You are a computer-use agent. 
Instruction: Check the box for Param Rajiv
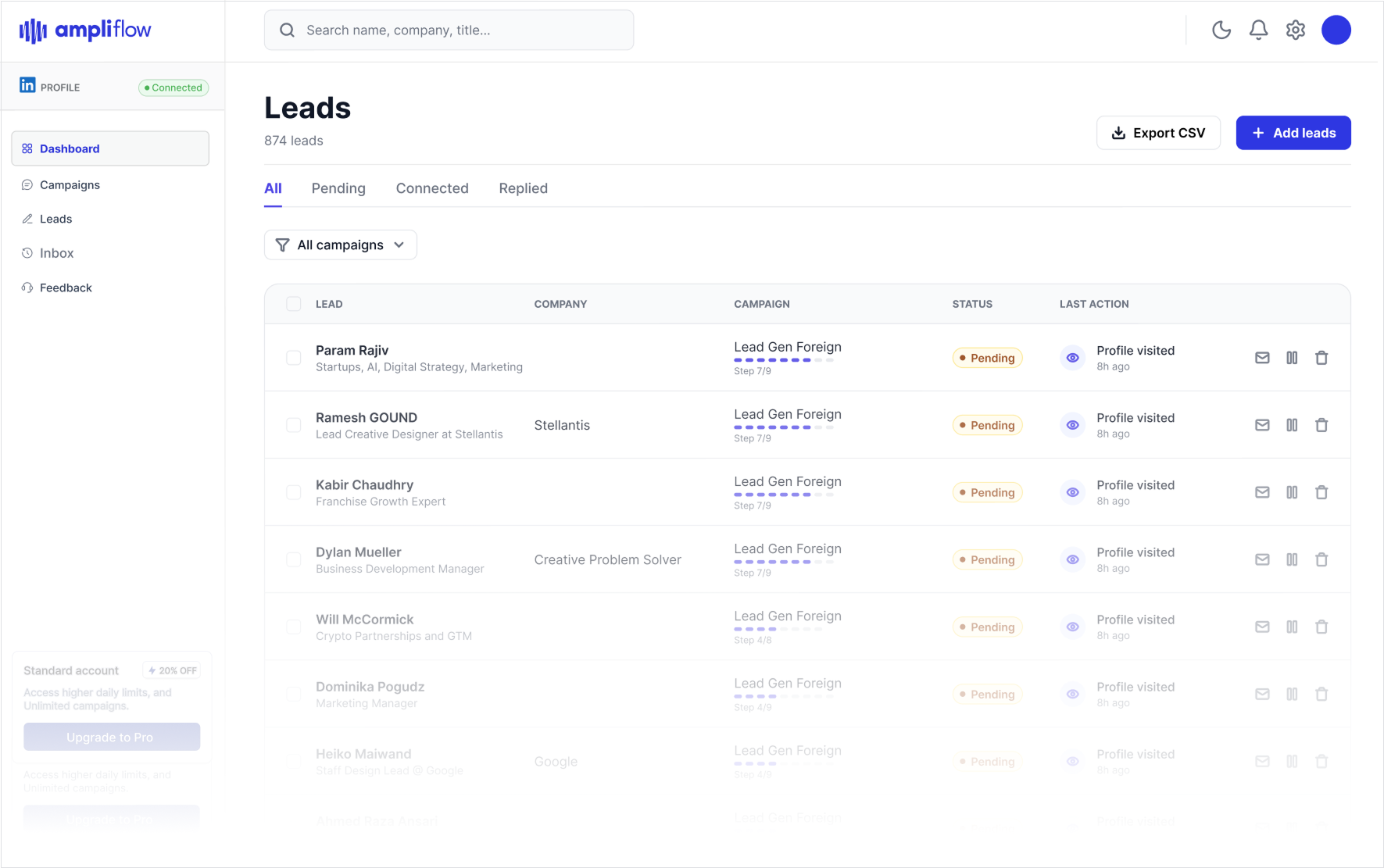294,358
